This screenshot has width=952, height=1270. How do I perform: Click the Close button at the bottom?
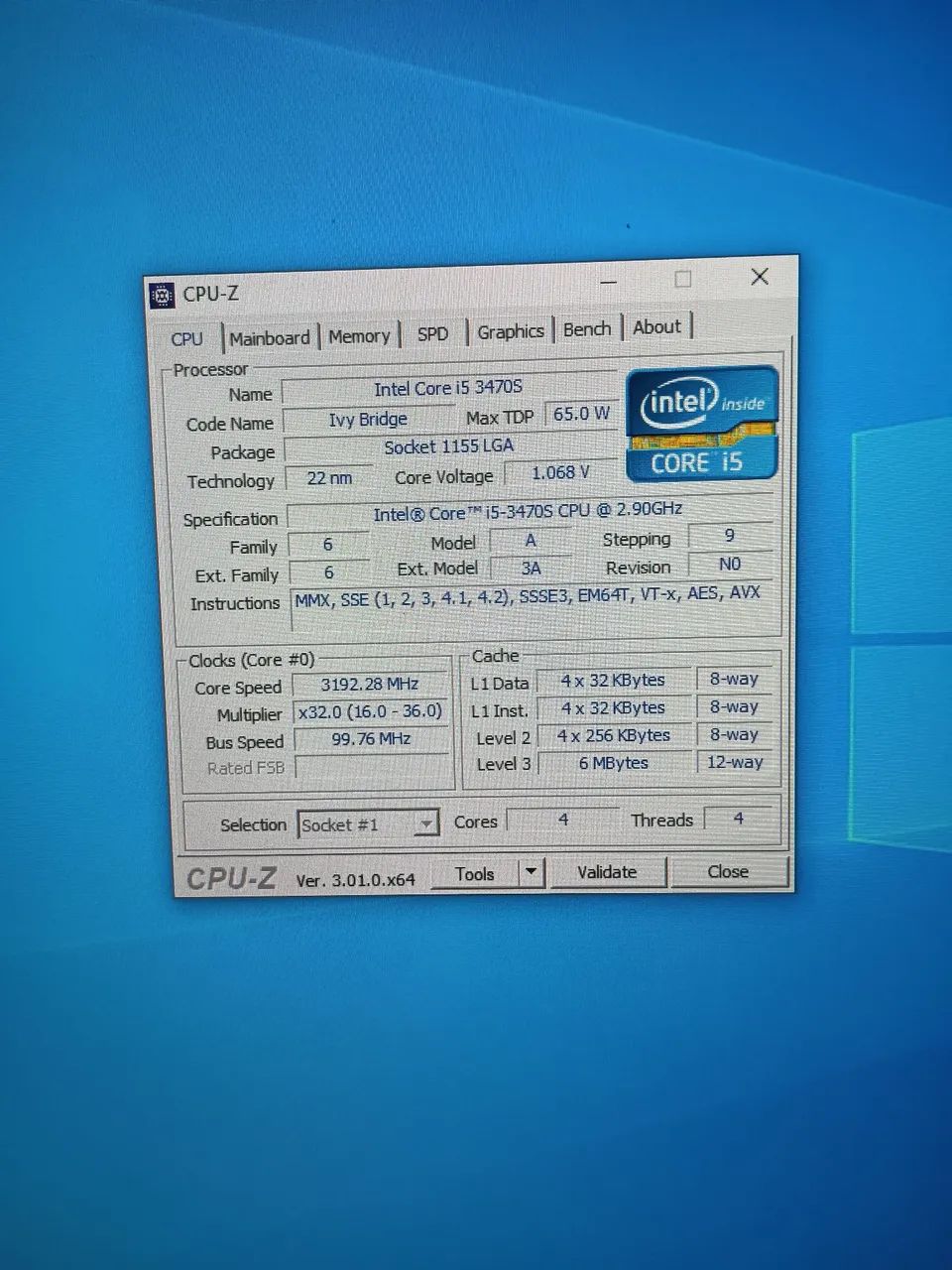tap(728, 871)
